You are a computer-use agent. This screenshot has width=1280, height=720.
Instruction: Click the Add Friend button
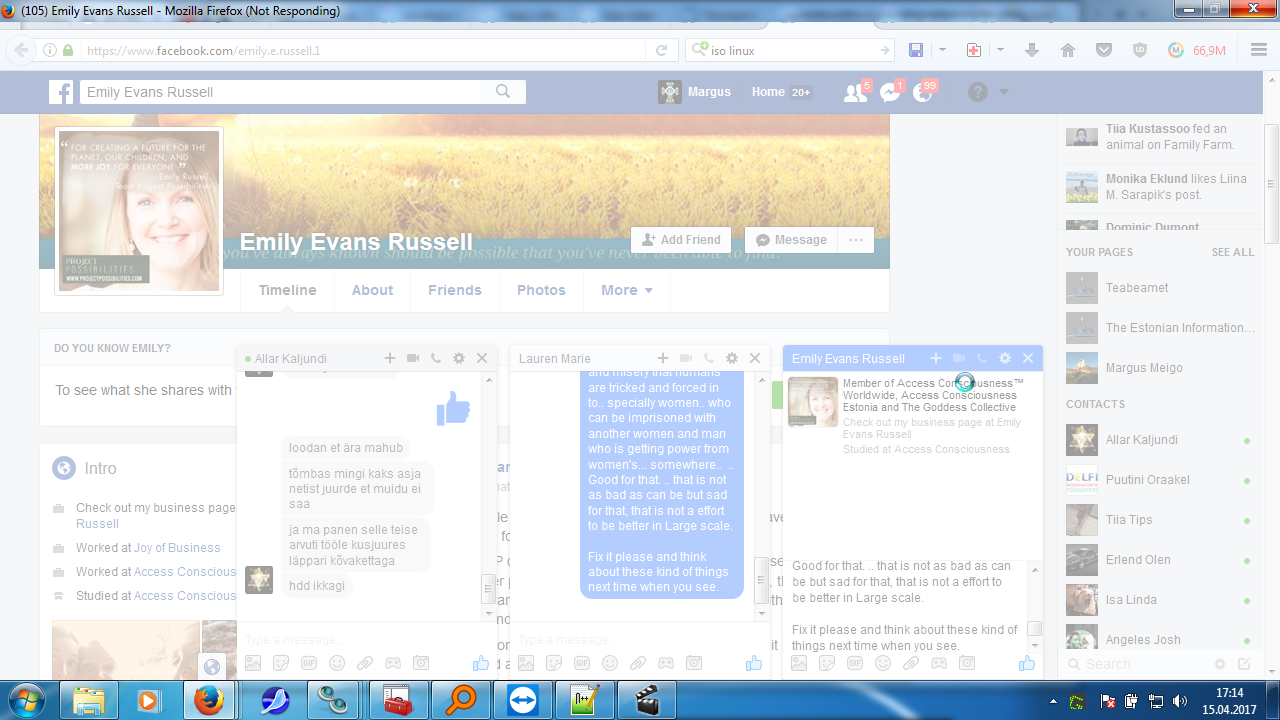click(681, 240)
